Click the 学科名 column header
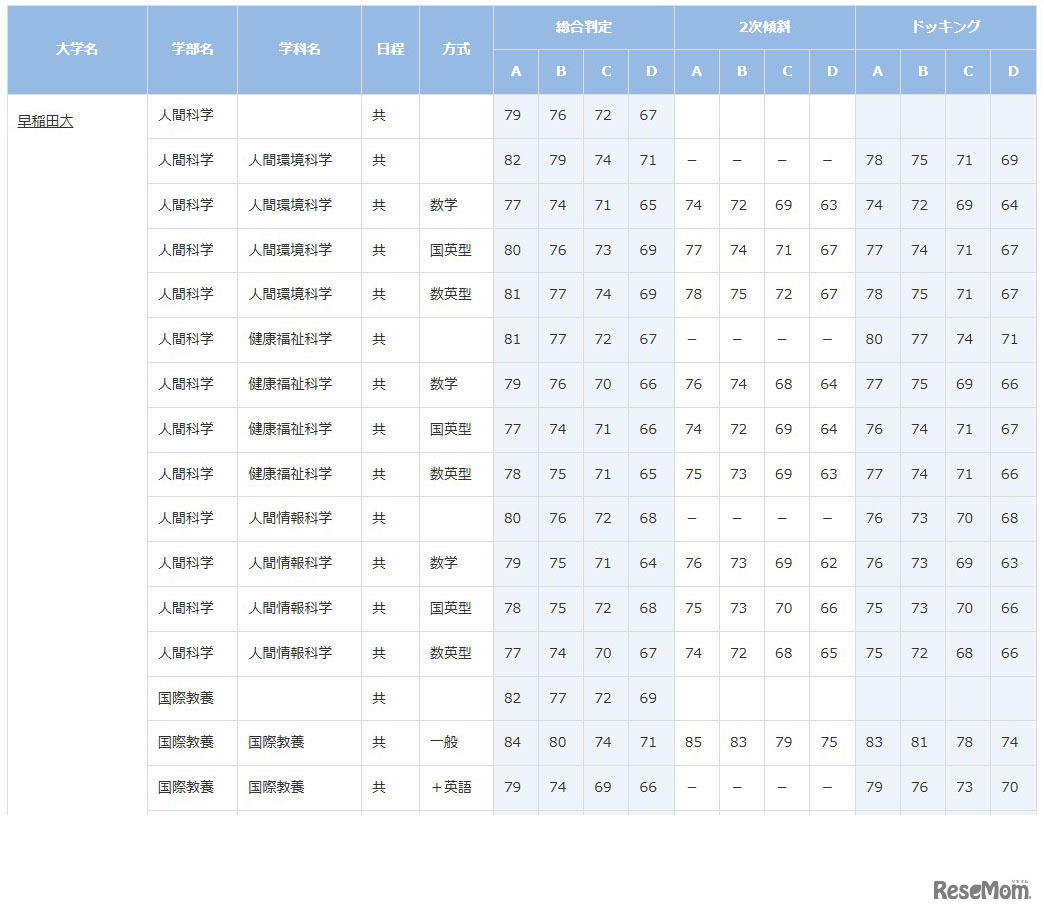The image size is (1044, 913). (300, 49)
